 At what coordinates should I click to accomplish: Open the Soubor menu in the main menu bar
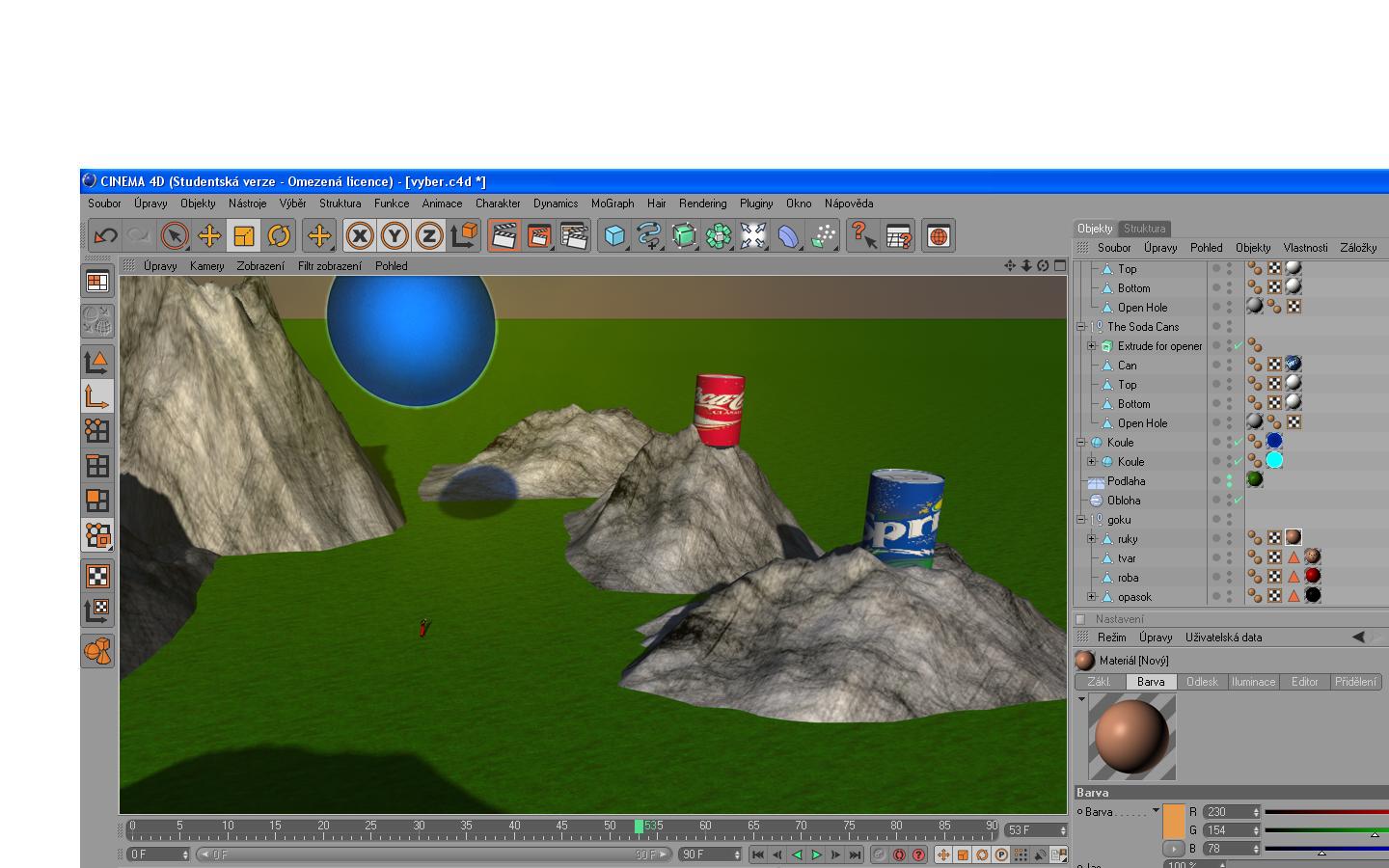(104, 203)
